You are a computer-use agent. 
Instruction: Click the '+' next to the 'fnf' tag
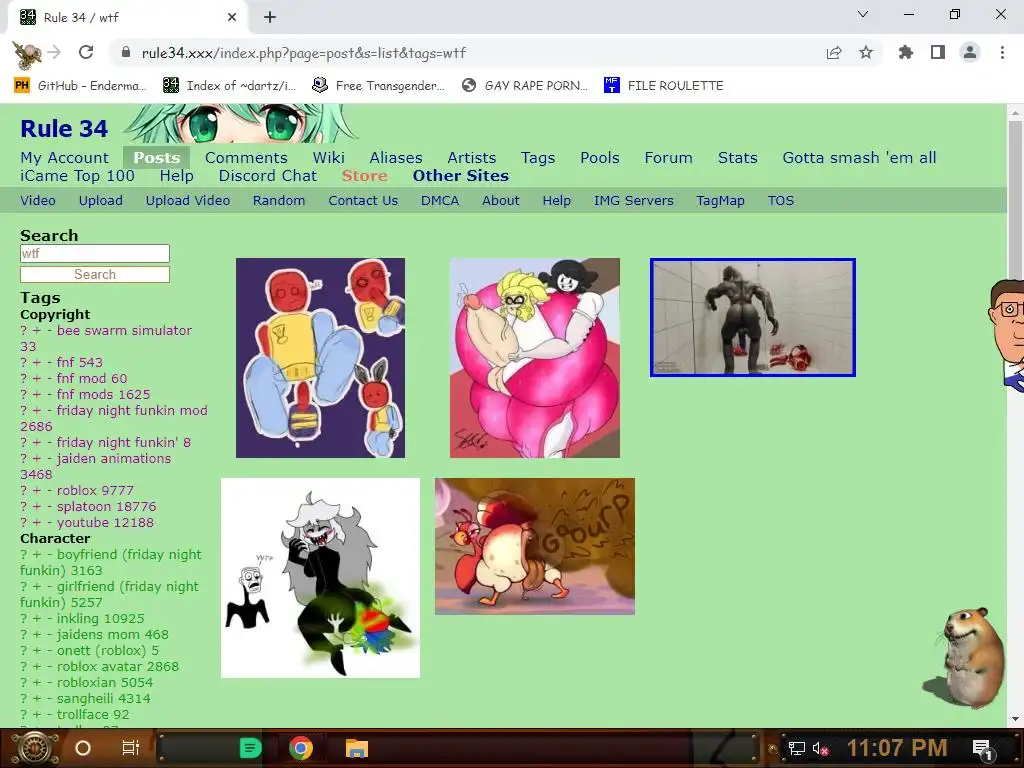tap(37, 362)
